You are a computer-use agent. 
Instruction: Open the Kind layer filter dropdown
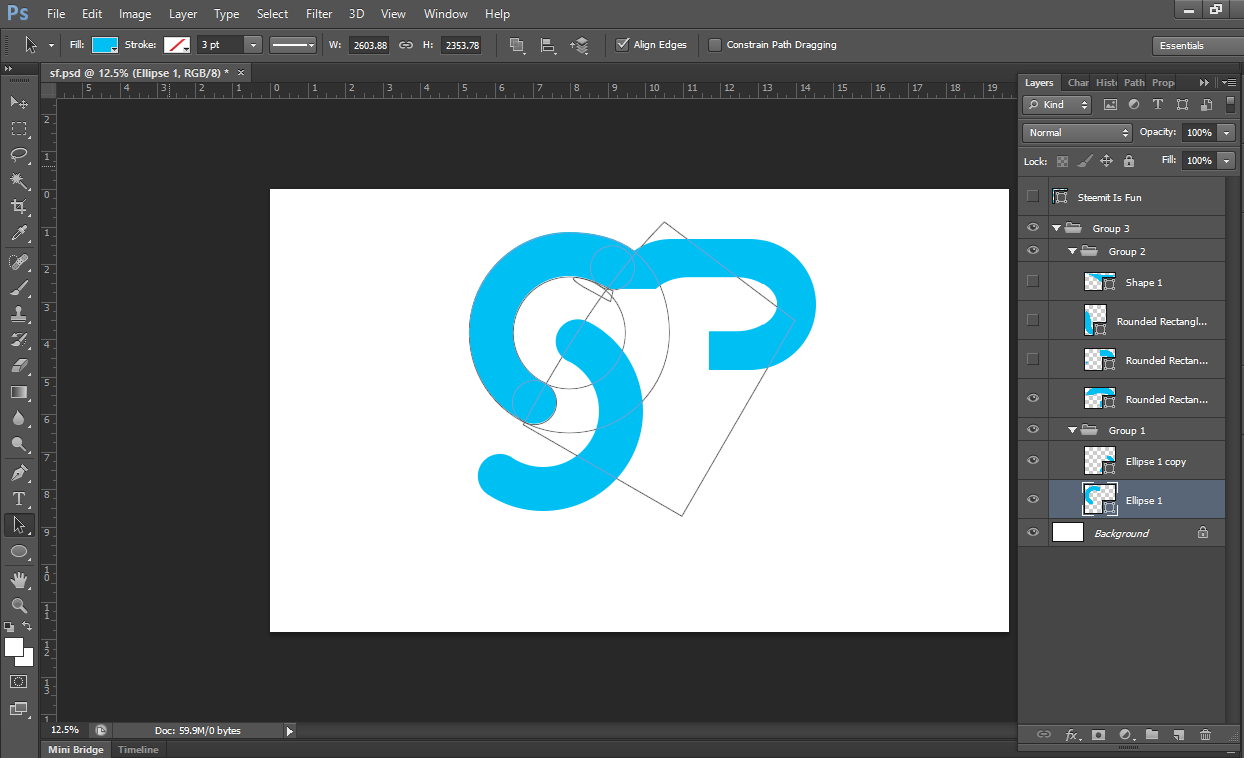click(x=1058, y=104)
